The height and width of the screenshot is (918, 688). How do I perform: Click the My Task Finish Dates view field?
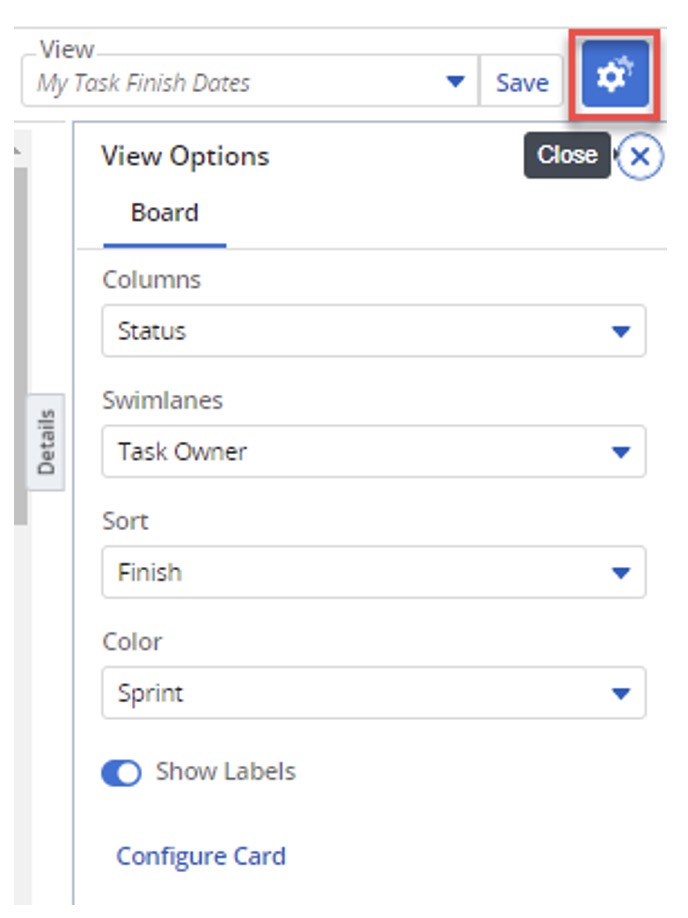click(250, 81)
